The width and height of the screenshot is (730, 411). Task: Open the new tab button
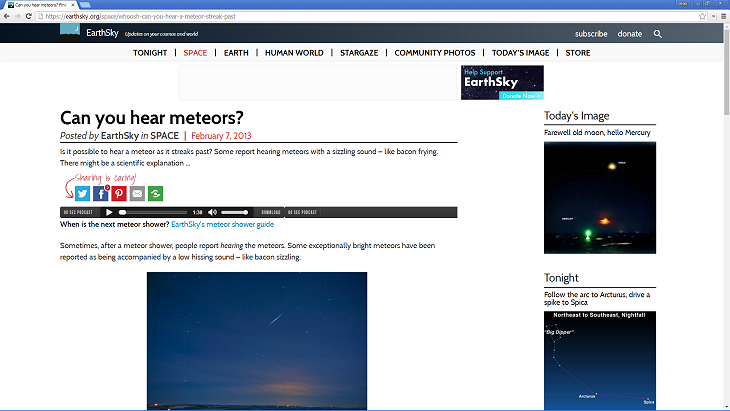click(x=85, y=5)
